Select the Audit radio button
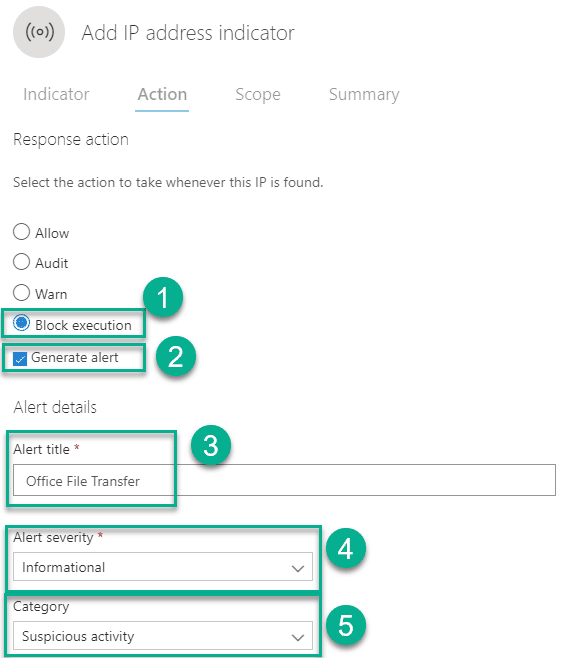The width and height of the screenshot is (565, 658). (x=21, y=262)
